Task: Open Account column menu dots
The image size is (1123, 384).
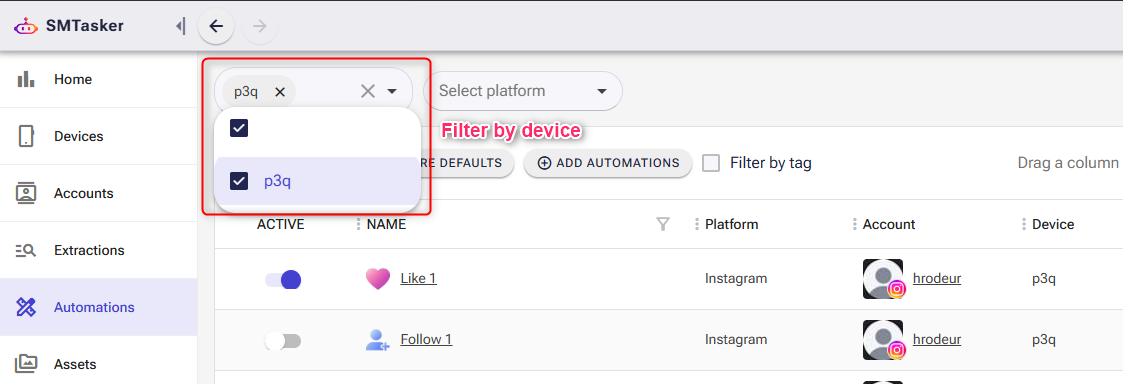Action: (x=854, y=224)
